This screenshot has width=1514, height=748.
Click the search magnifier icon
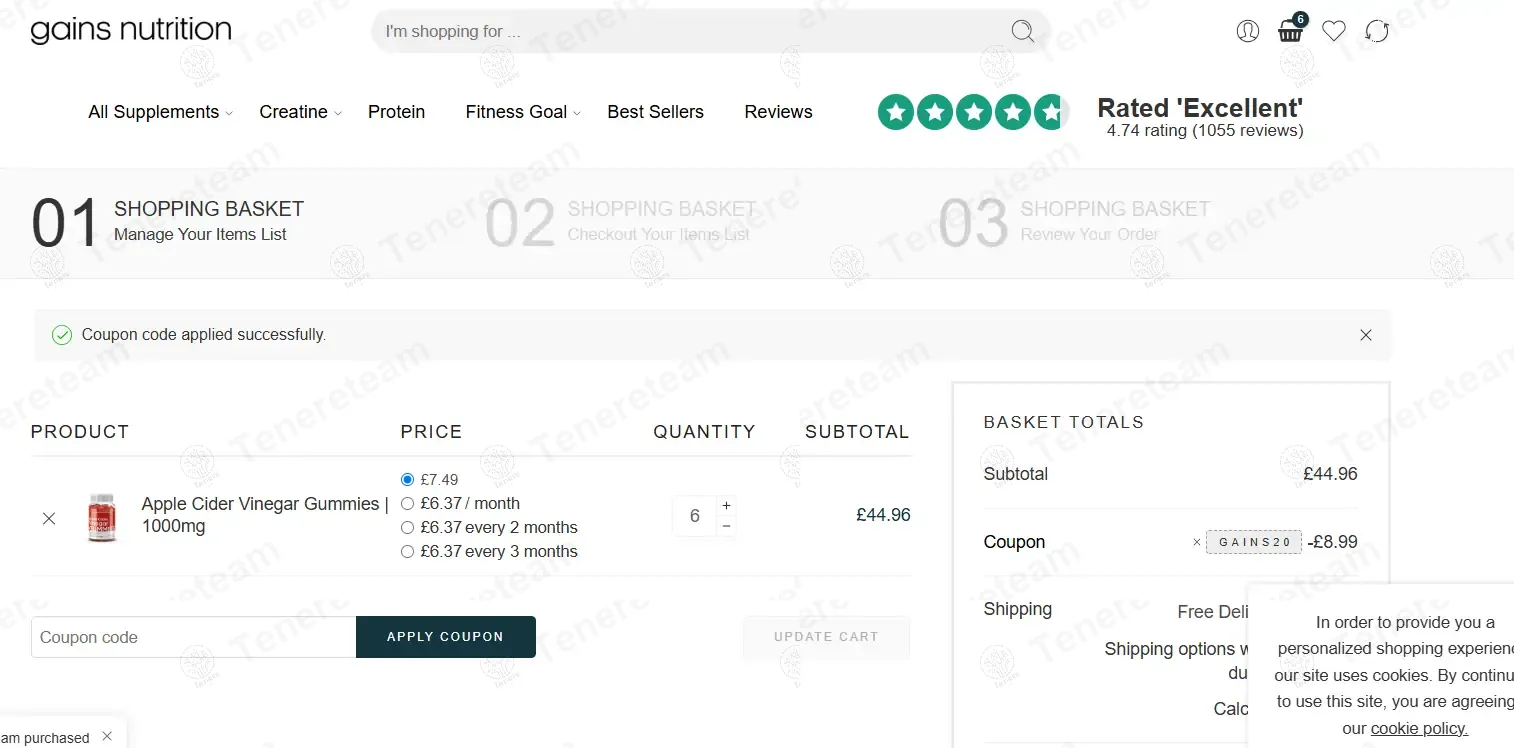[x=1022, y=32]
